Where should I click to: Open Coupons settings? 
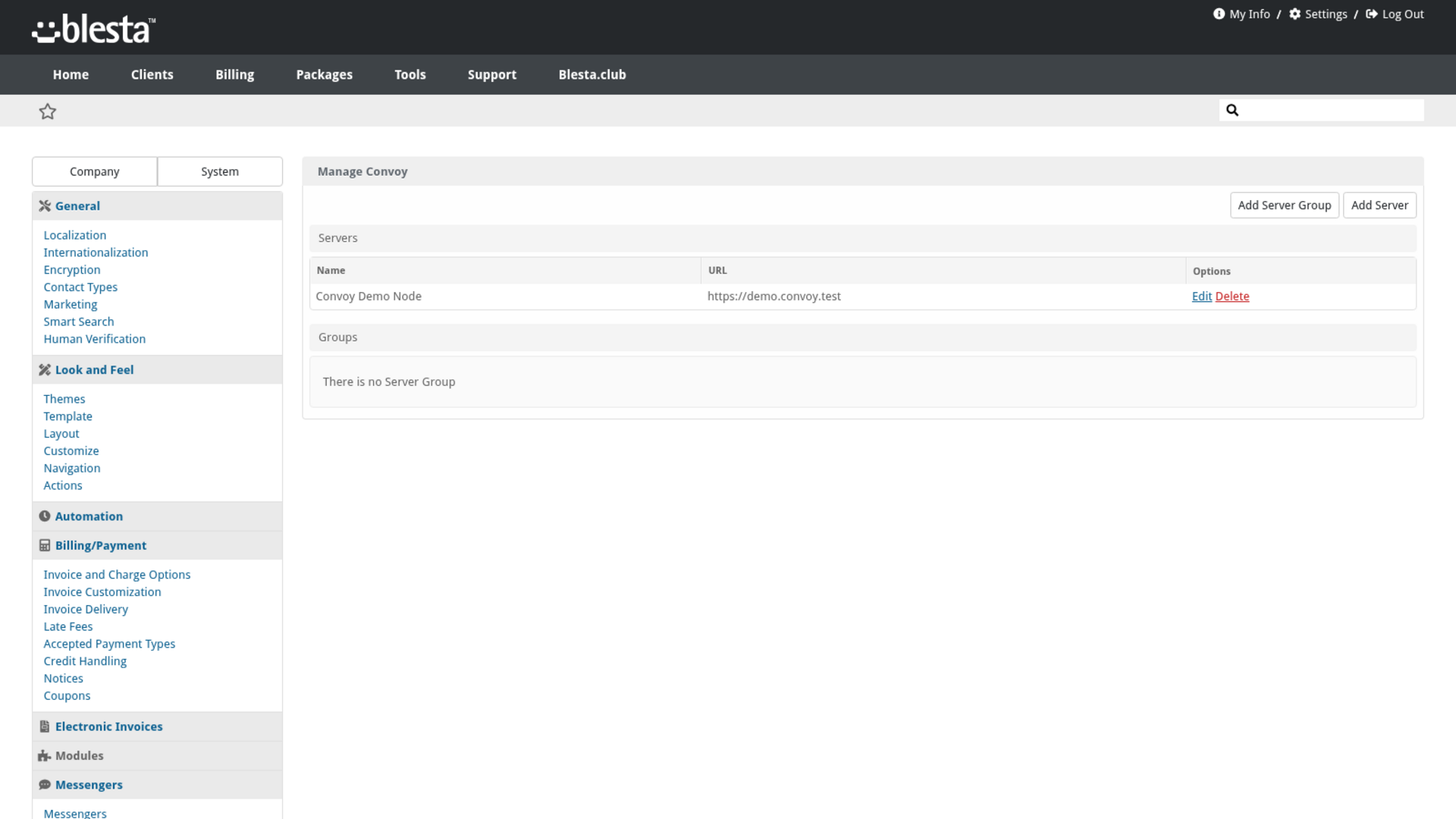tap(67, 696)
